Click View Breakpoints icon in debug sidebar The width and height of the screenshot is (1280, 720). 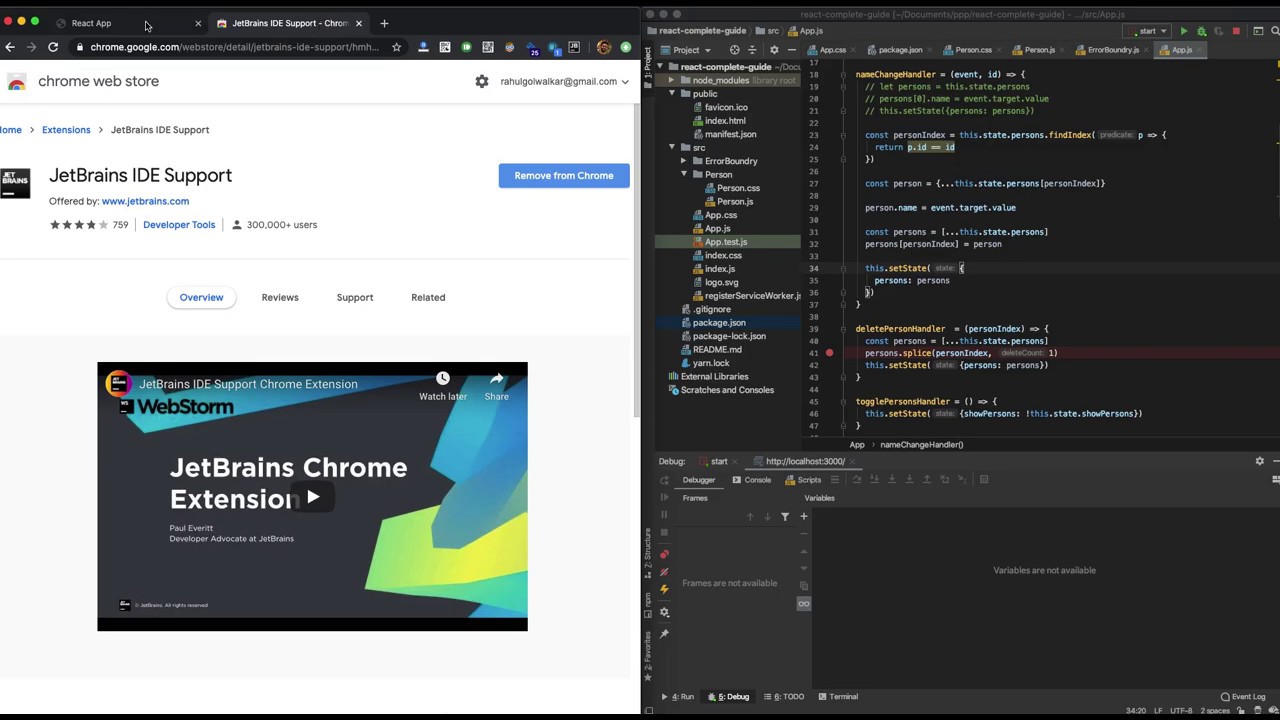pos(664,554)
